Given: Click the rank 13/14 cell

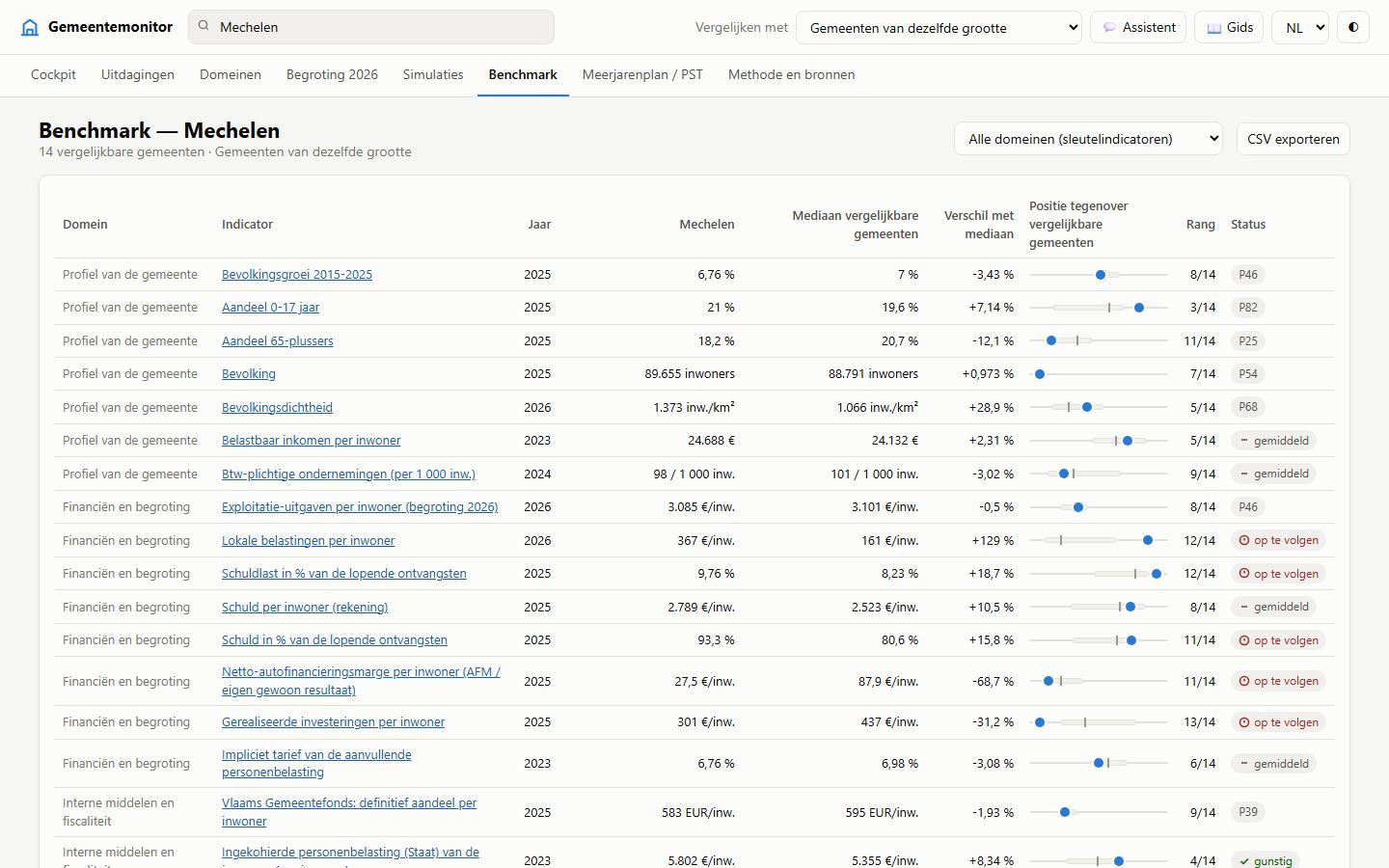Looking at the screenshot, I should point(1199,722).
